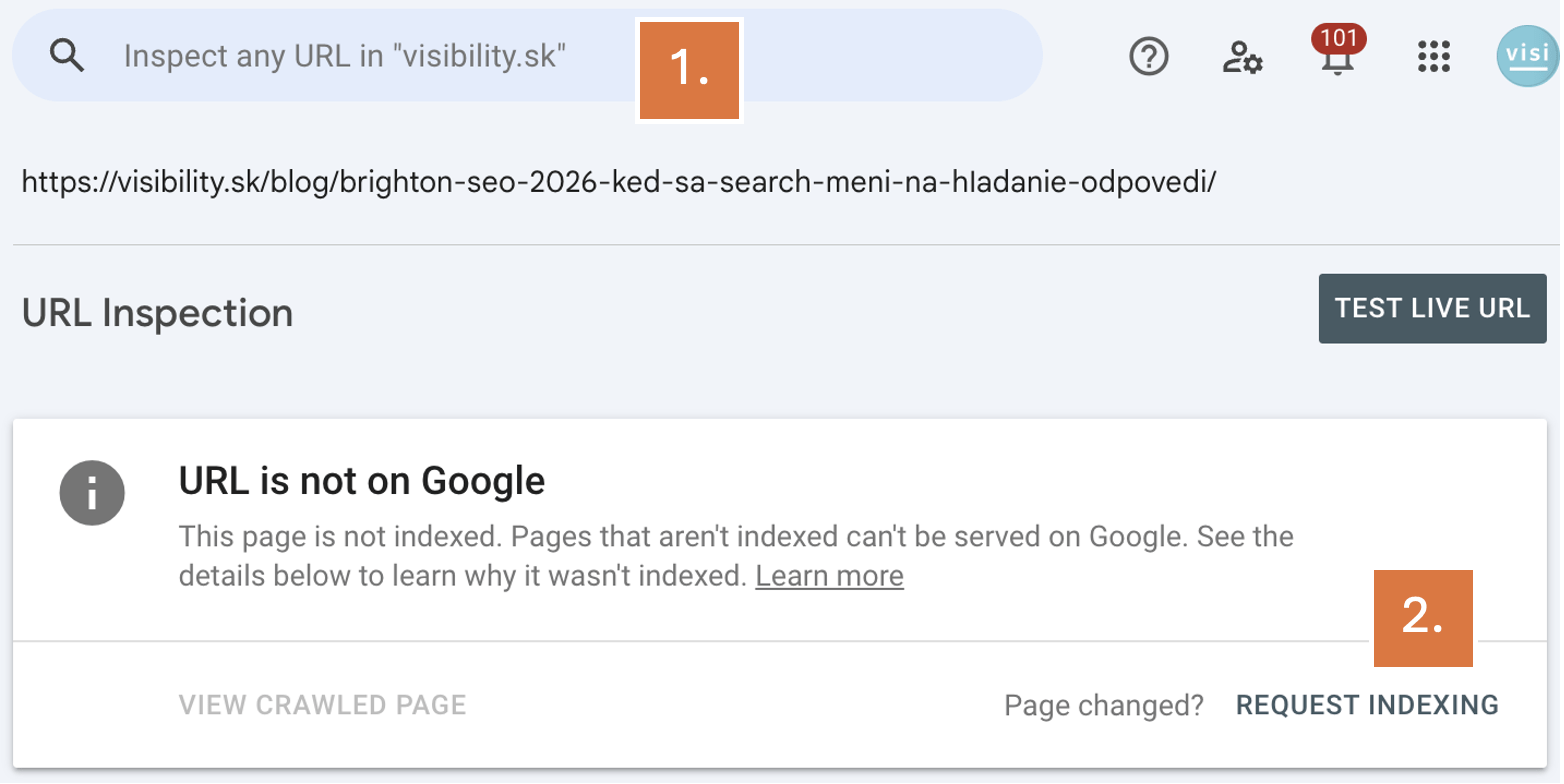Click the URL Inspection page title
Image resolution: width=1564 pixels, height=784 pixels.
pyautogui.click(x=157, y=313)
